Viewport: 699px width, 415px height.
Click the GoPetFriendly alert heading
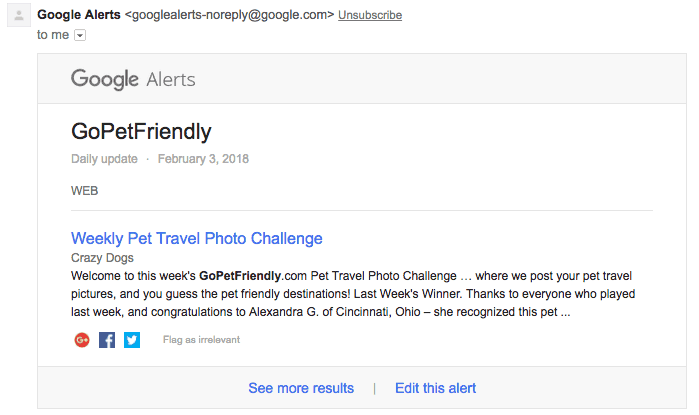click(x=141, y=131)
